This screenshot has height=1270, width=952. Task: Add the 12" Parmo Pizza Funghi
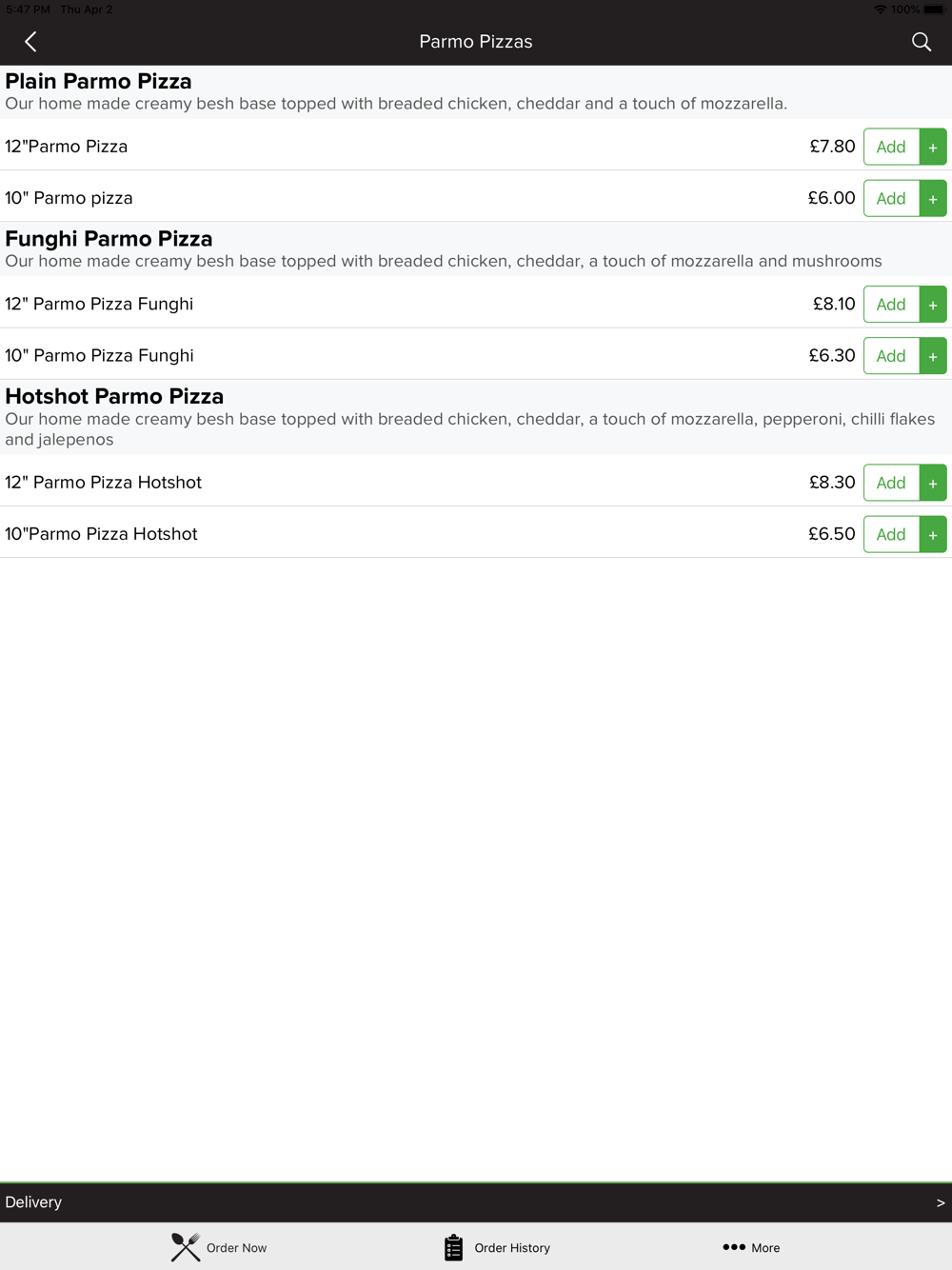pyautogui.click(x=891, y=305)
